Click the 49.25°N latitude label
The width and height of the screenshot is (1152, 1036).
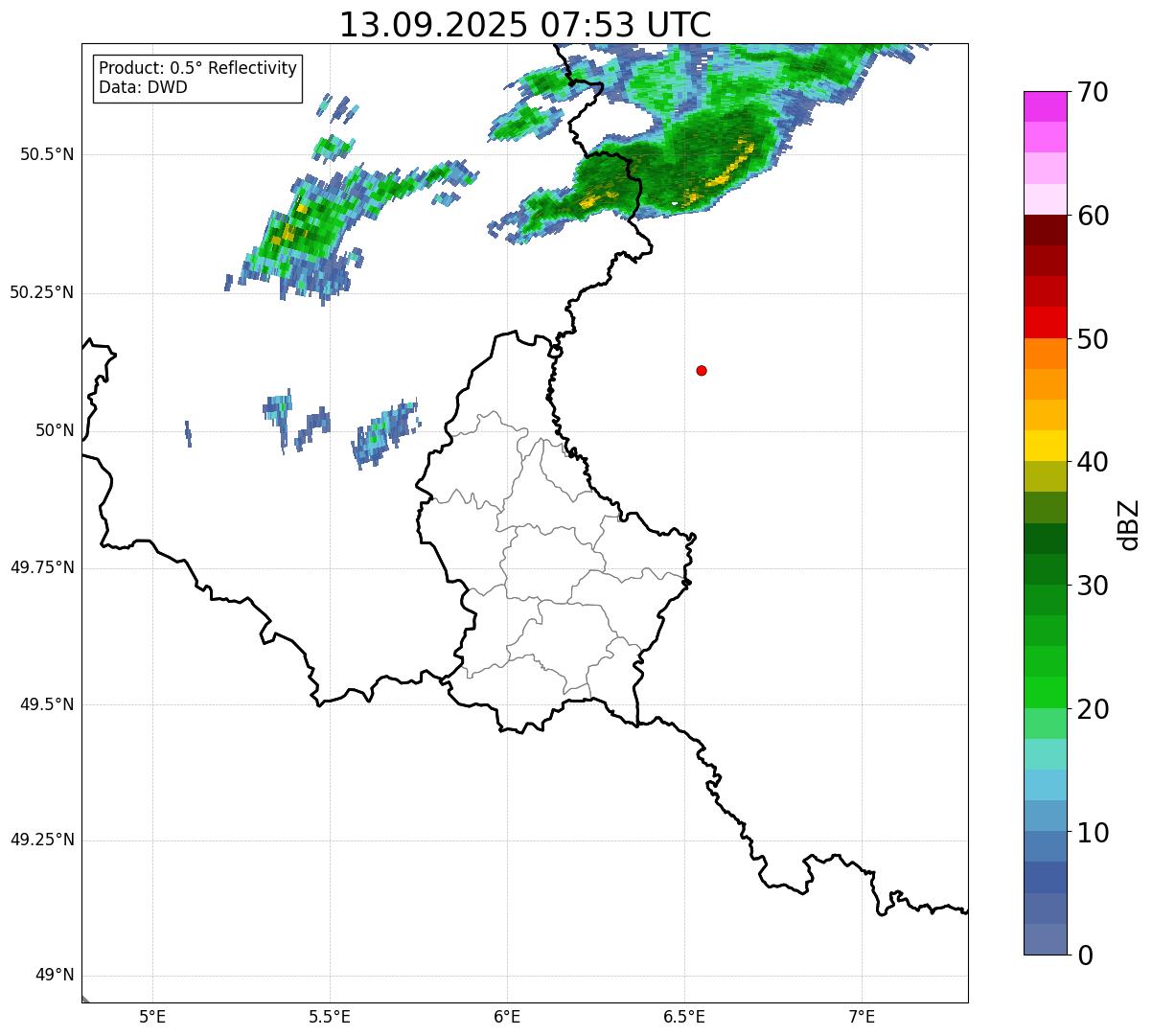click(x=42, y=840)
